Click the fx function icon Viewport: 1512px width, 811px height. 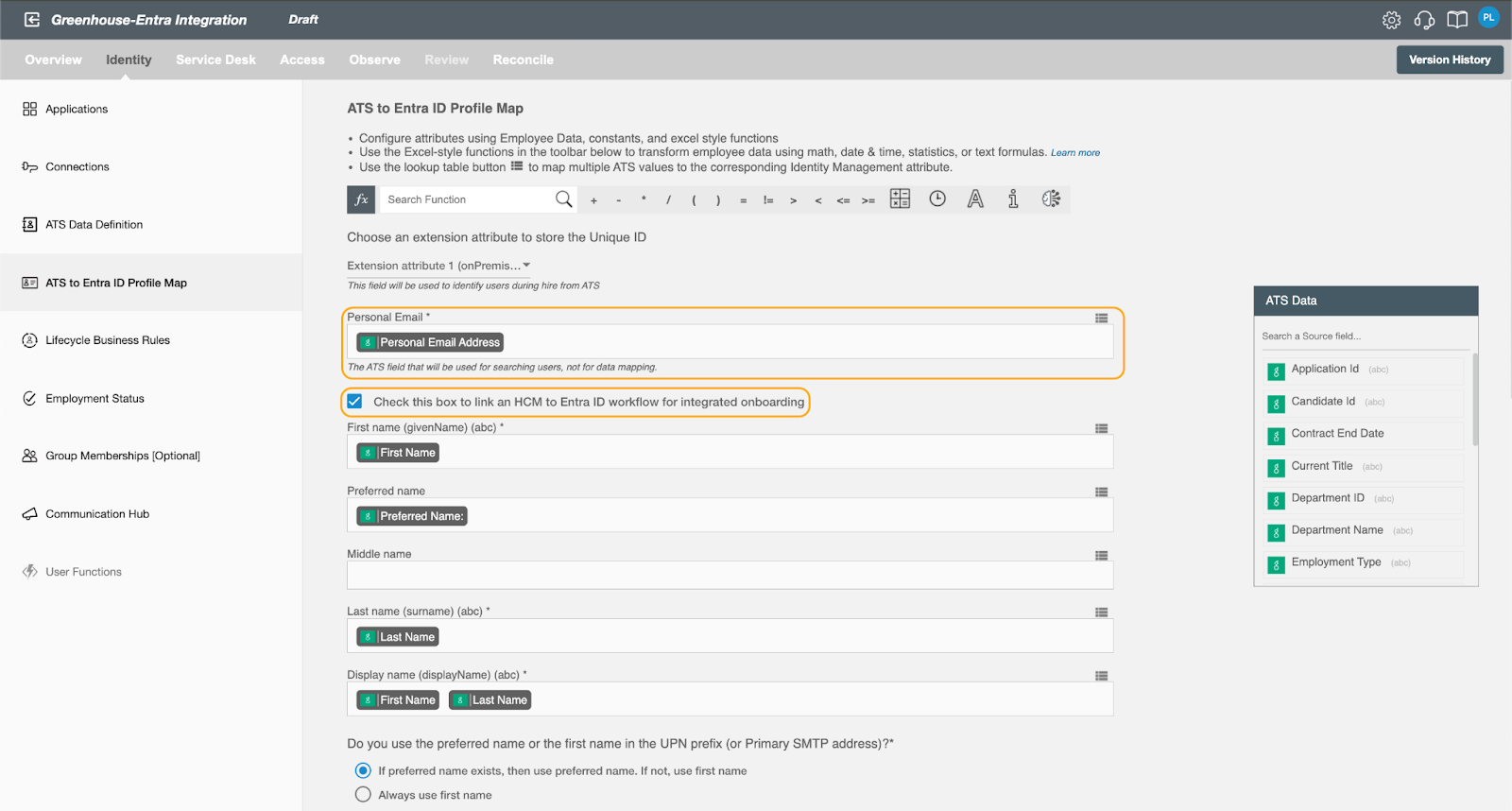361,199
